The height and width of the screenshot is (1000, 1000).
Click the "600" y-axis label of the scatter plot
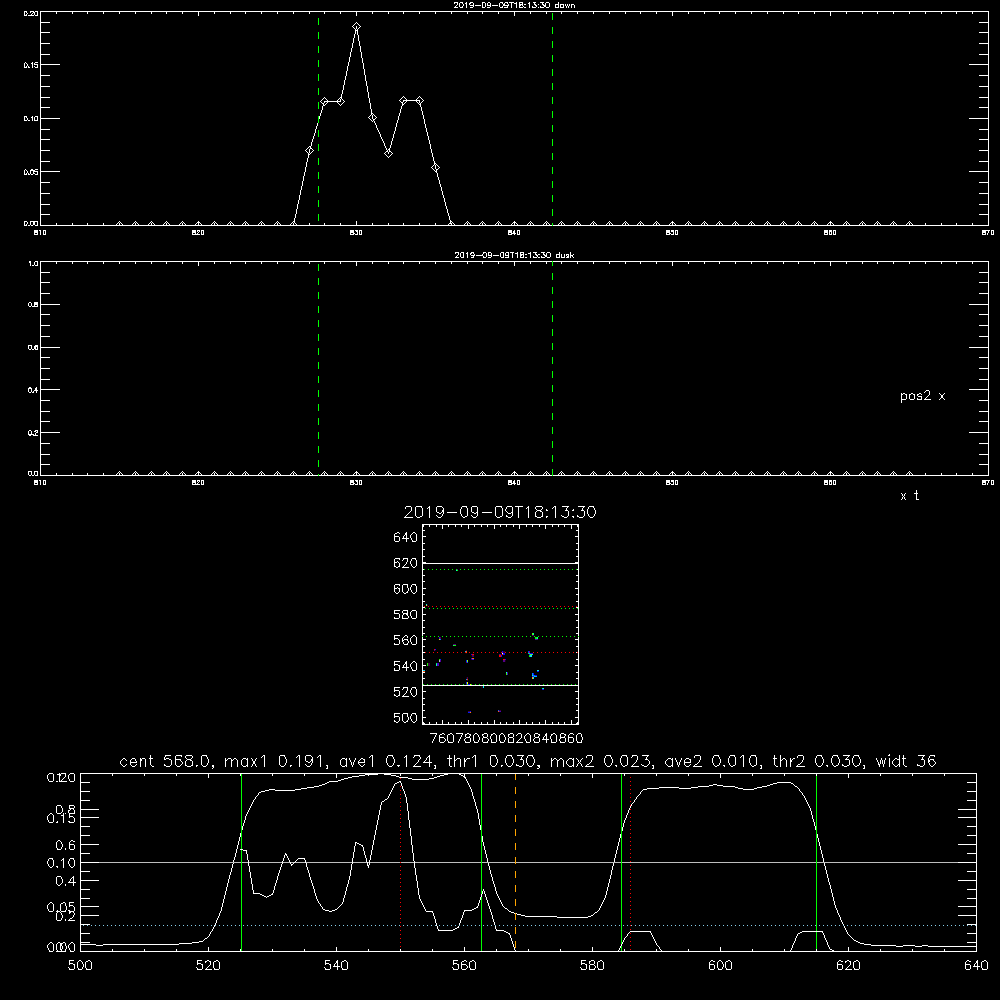[405, 589]
